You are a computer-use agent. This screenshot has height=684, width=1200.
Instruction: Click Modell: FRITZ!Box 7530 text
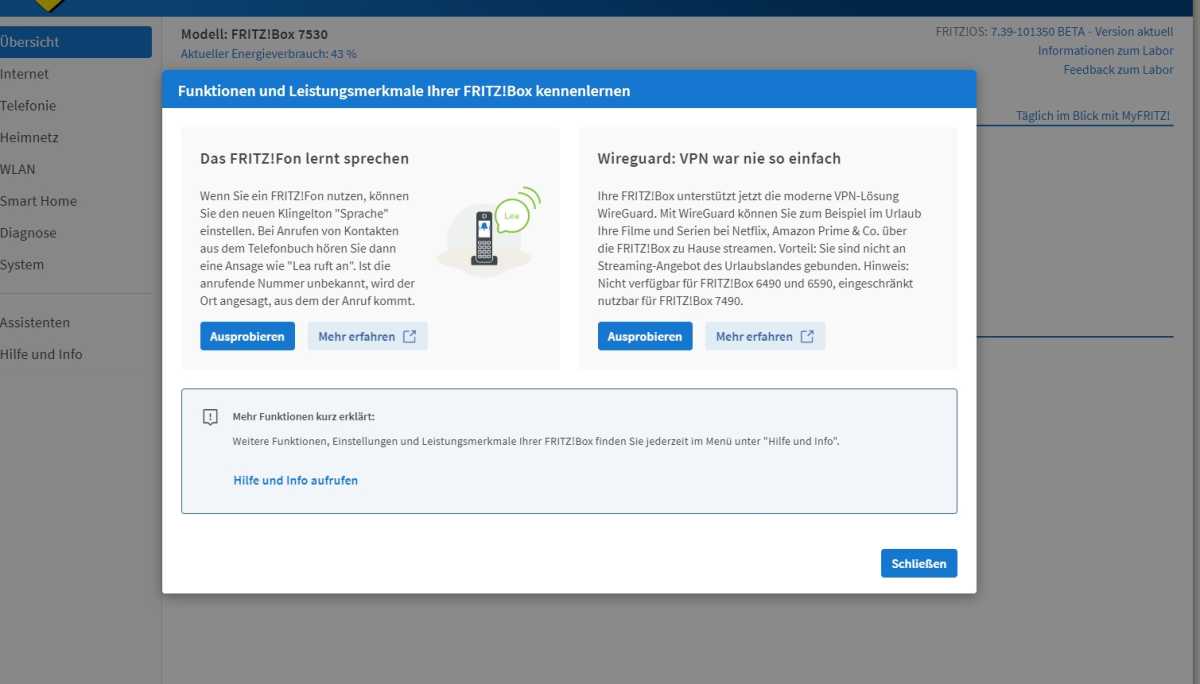[x=254, y=34]
